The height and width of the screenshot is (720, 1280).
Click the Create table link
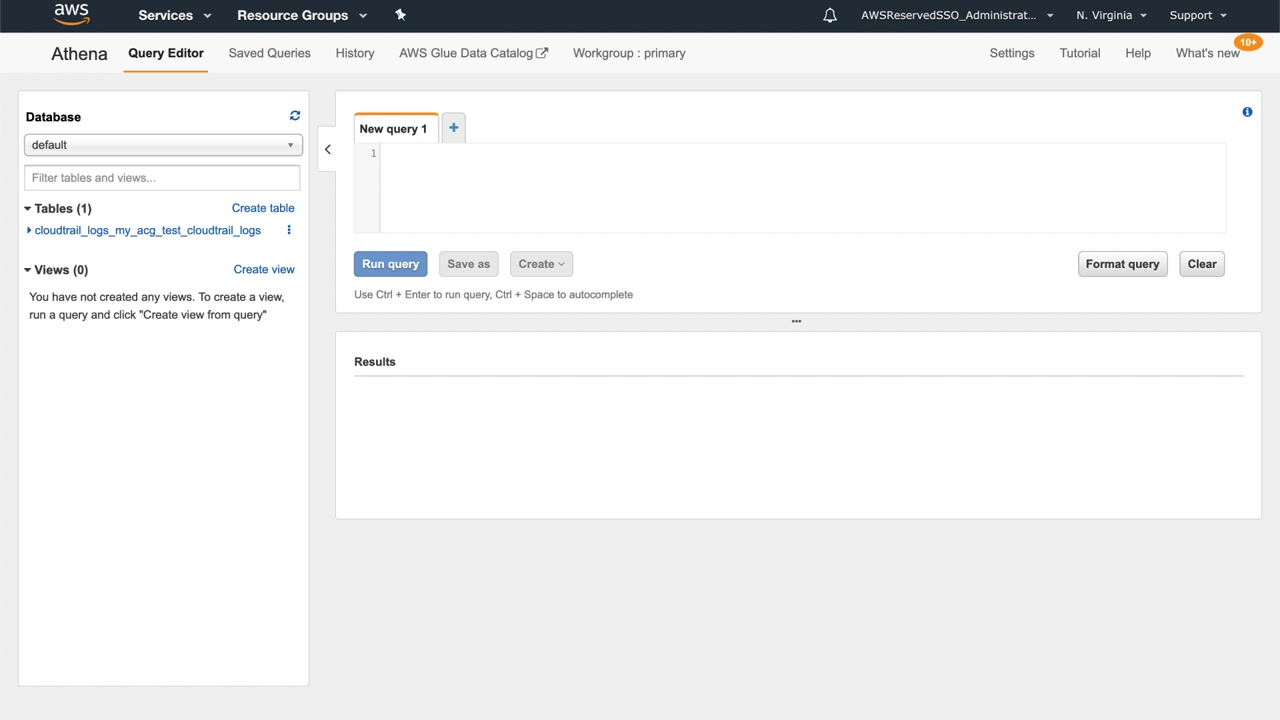(263, 208)
